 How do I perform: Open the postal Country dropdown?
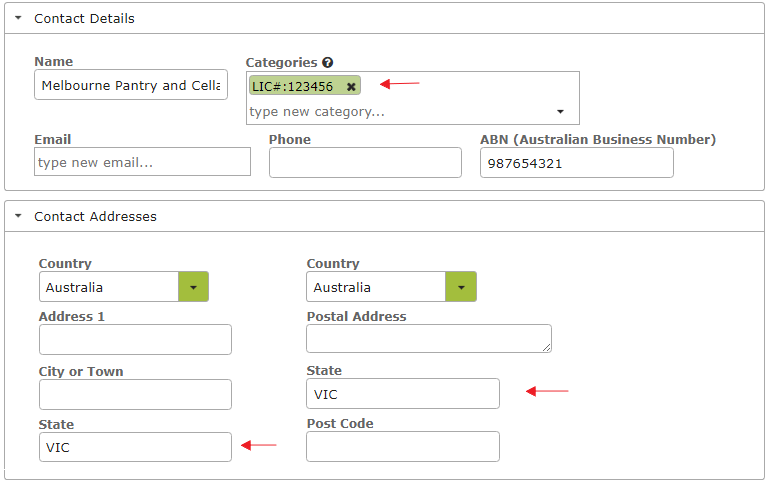[x=461, y=287]
